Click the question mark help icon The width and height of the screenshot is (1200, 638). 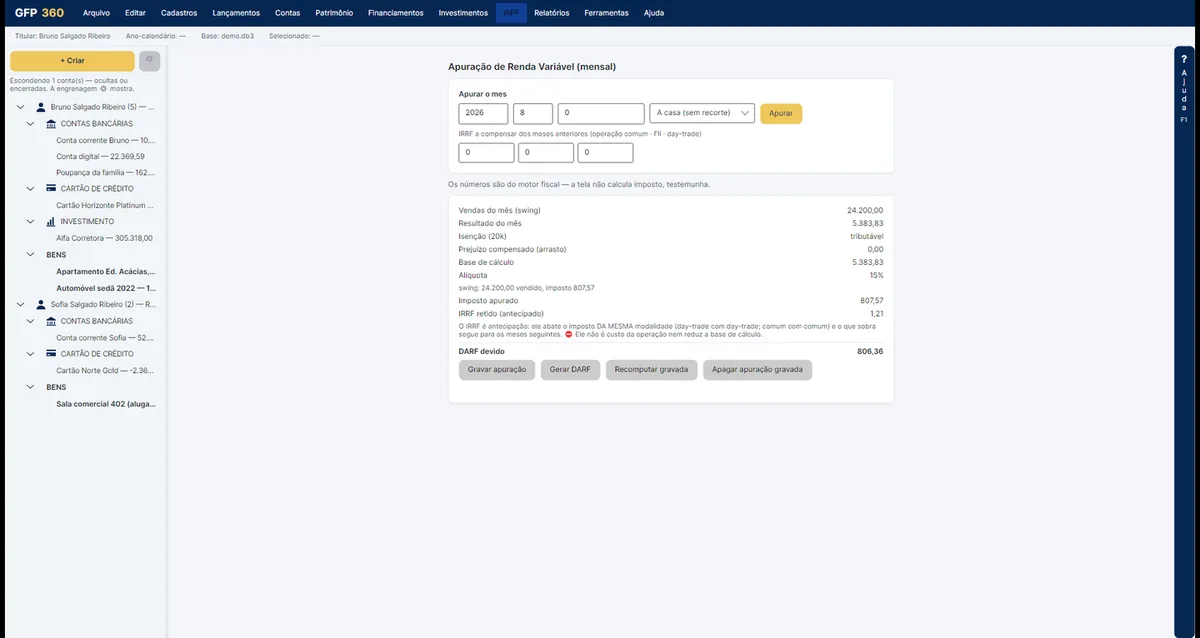(1184, 60)
